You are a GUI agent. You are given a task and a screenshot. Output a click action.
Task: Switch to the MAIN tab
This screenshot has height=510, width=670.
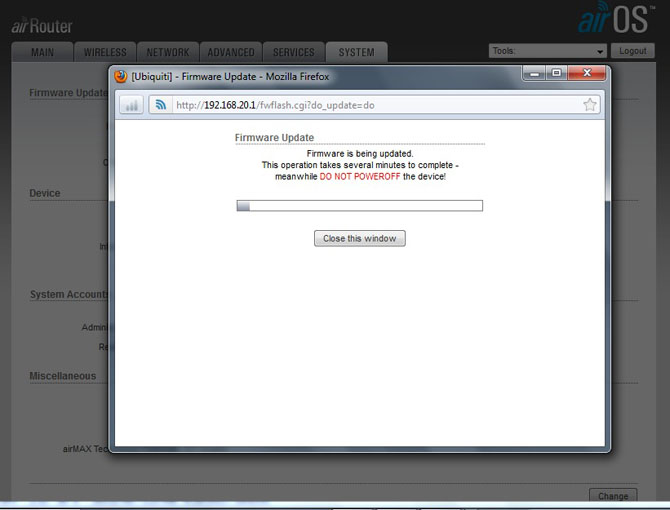42,53
